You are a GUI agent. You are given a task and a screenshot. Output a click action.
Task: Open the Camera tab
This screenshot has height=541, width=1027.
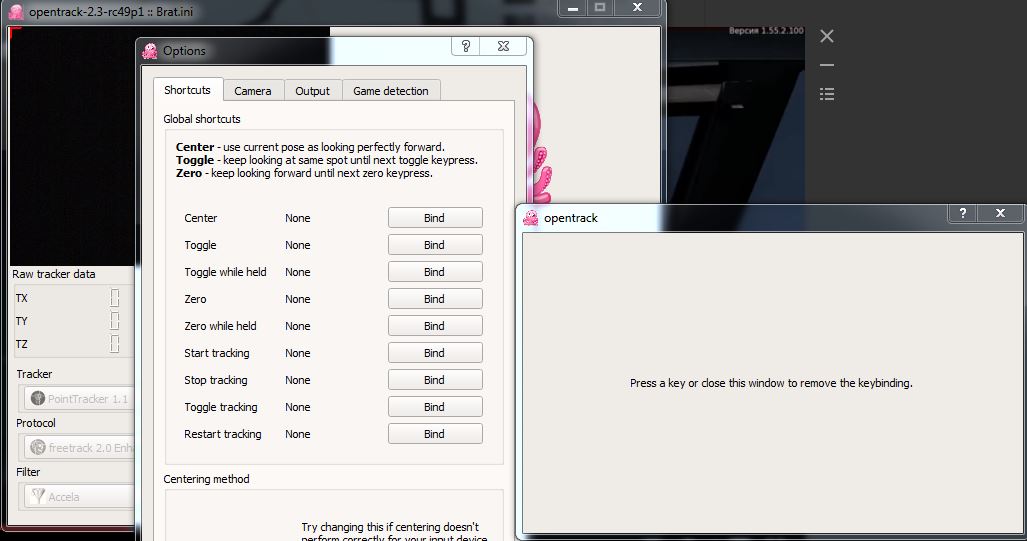pyautogui.click(x=253, y=91)
